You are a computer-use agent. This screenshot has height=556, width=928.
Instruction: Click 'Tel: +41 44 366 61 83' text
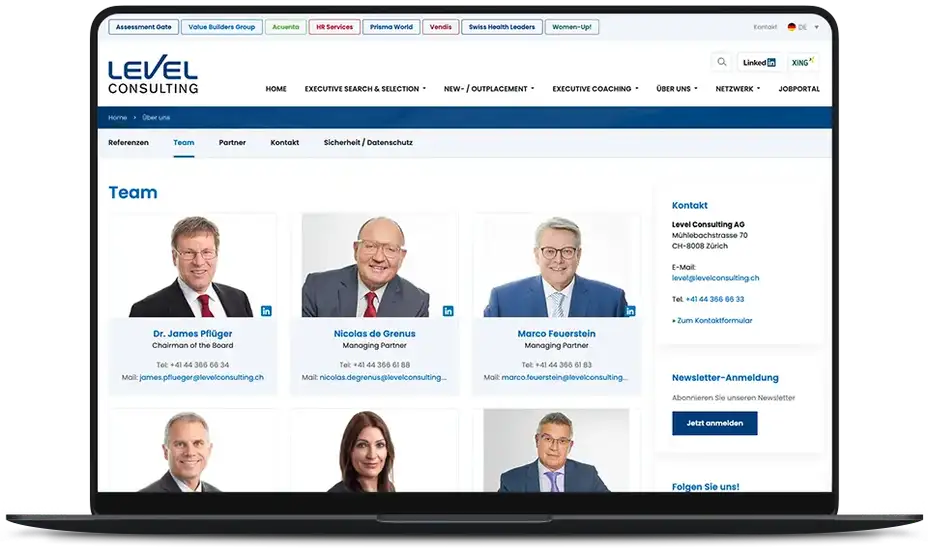click(x=556, y=365)
